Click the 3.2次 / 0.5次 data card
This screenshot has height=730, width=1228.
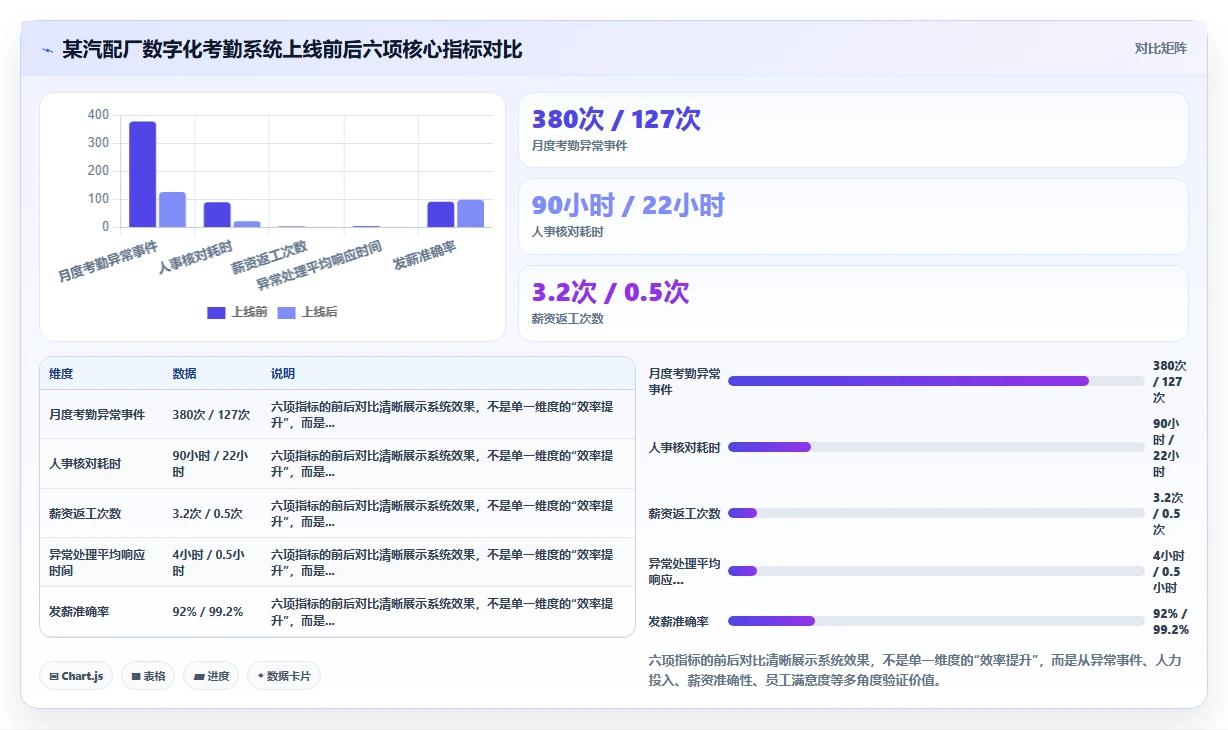[x=853, y=303]
